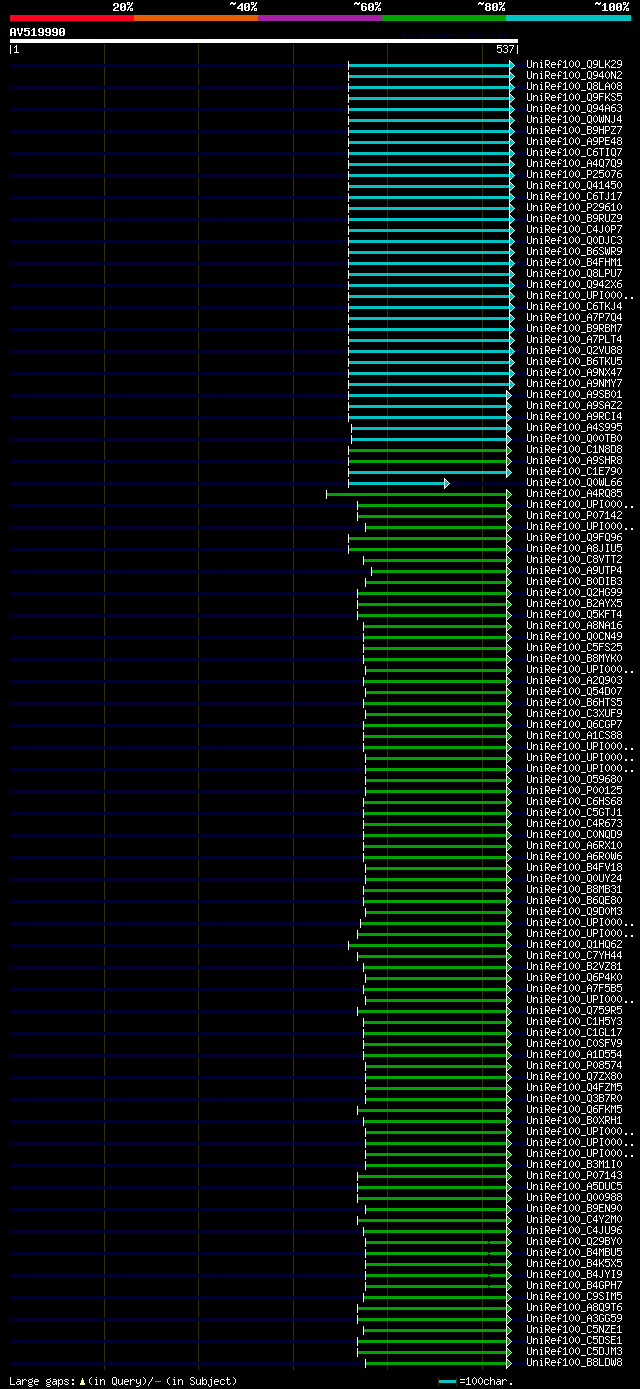Open hit UniRef100_C6TJ17
Image resolution: width=640 pixels, height=1389 pixels.
(574, 196)
